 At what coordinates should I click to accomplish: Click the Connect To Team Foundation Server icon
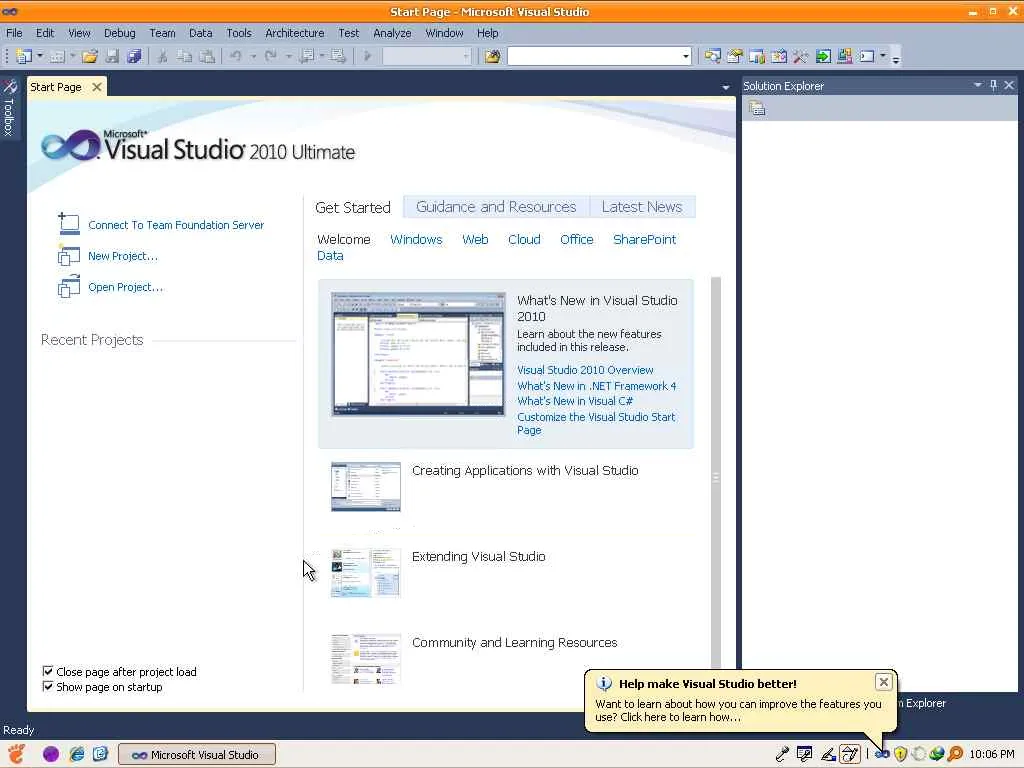coord(69,224)
